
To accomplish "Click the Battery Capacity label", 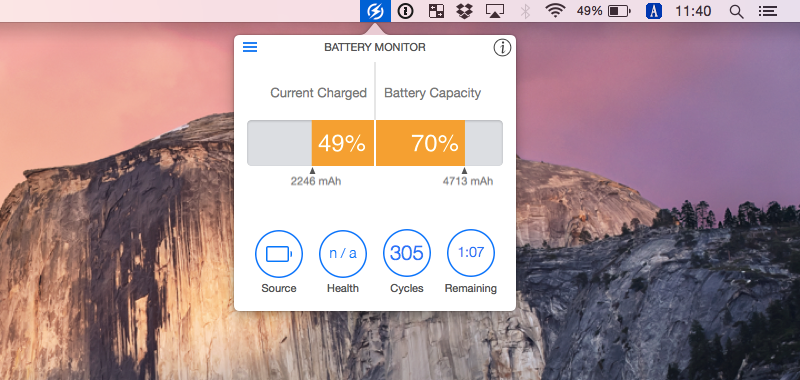I will [433, 93].
